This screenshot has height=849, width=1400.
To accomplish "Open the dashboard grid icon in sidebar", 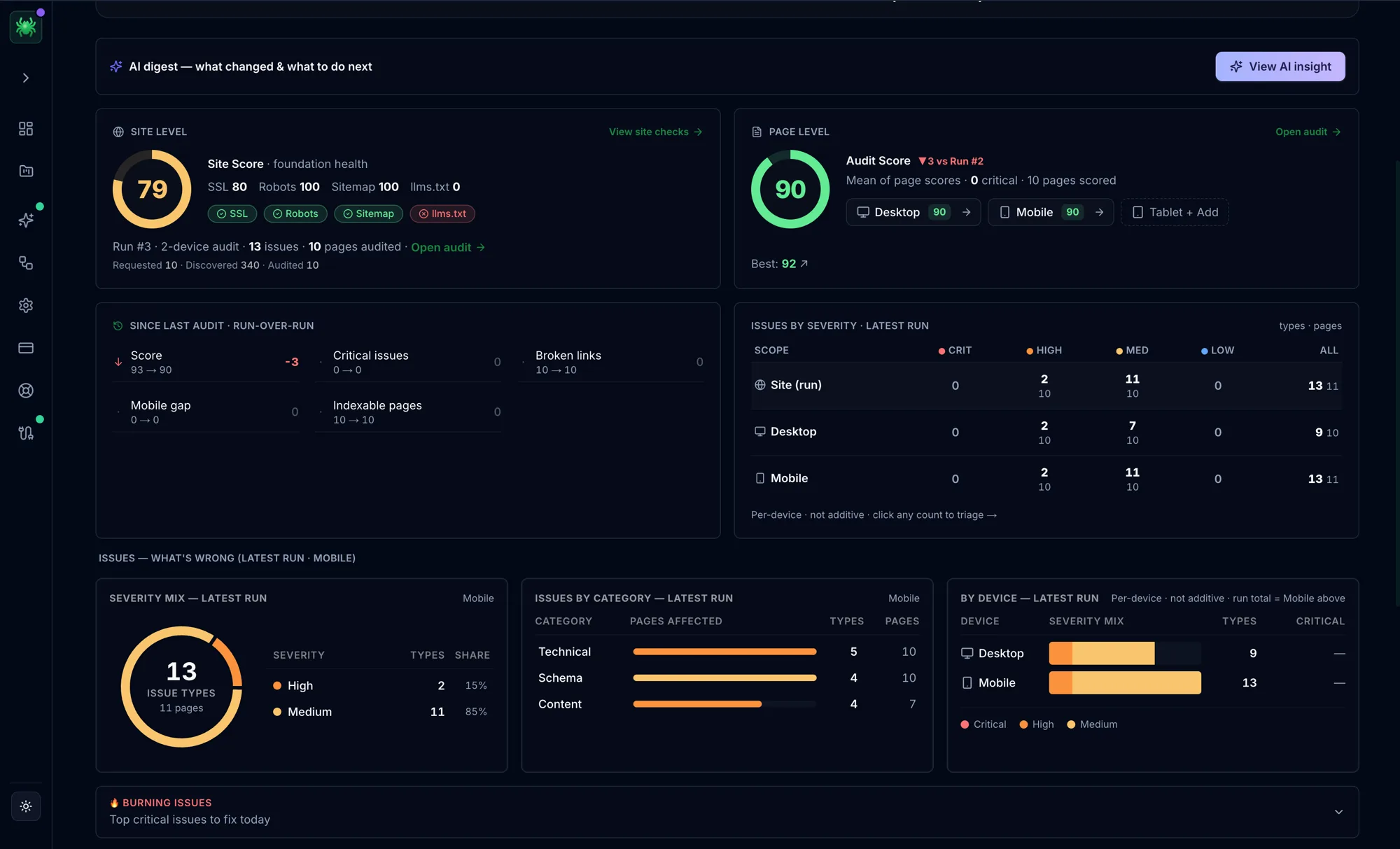I will click(26, 129).
